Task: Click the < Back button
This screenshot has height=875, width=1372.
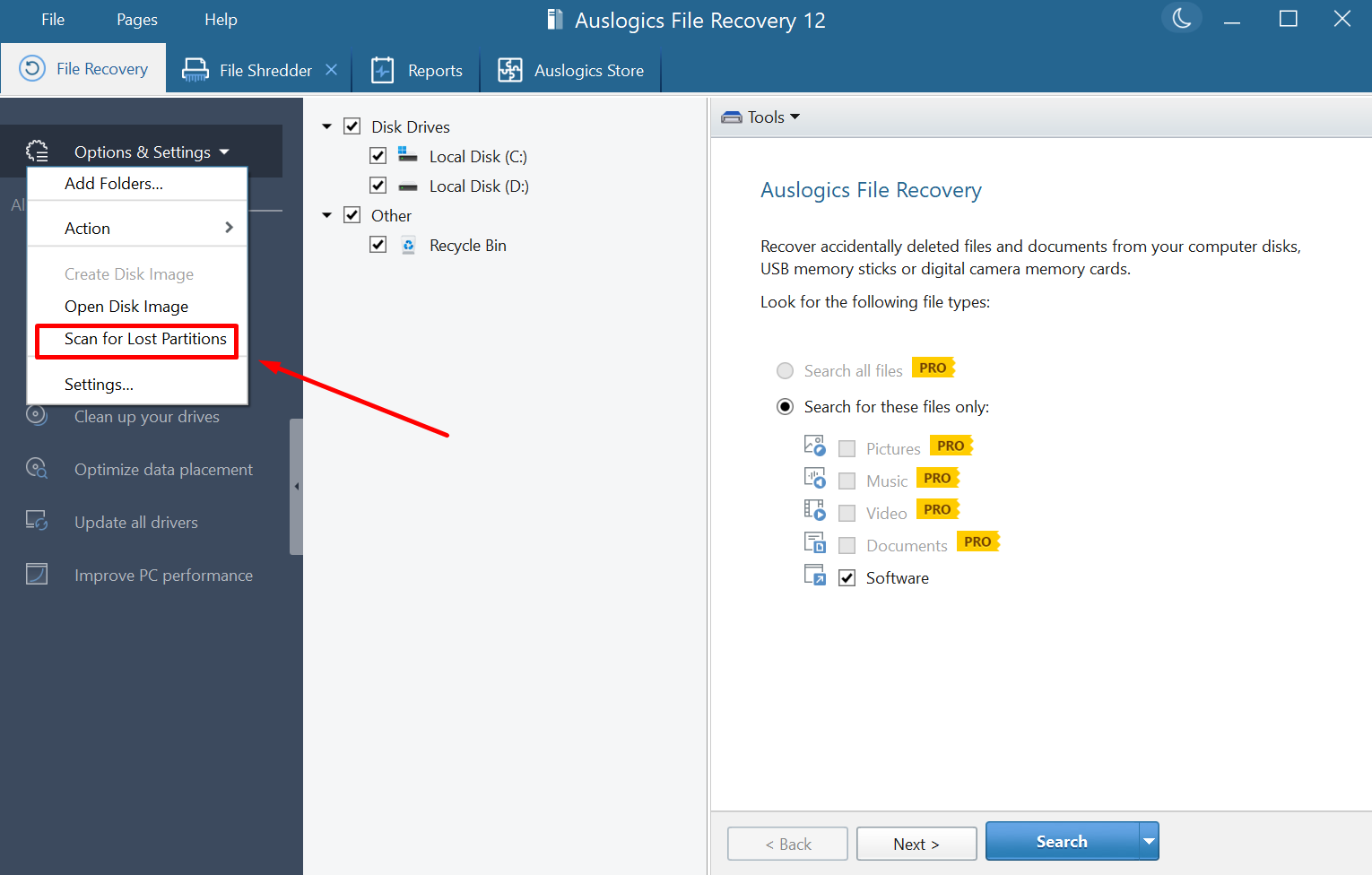Action: tap(787, 844)
